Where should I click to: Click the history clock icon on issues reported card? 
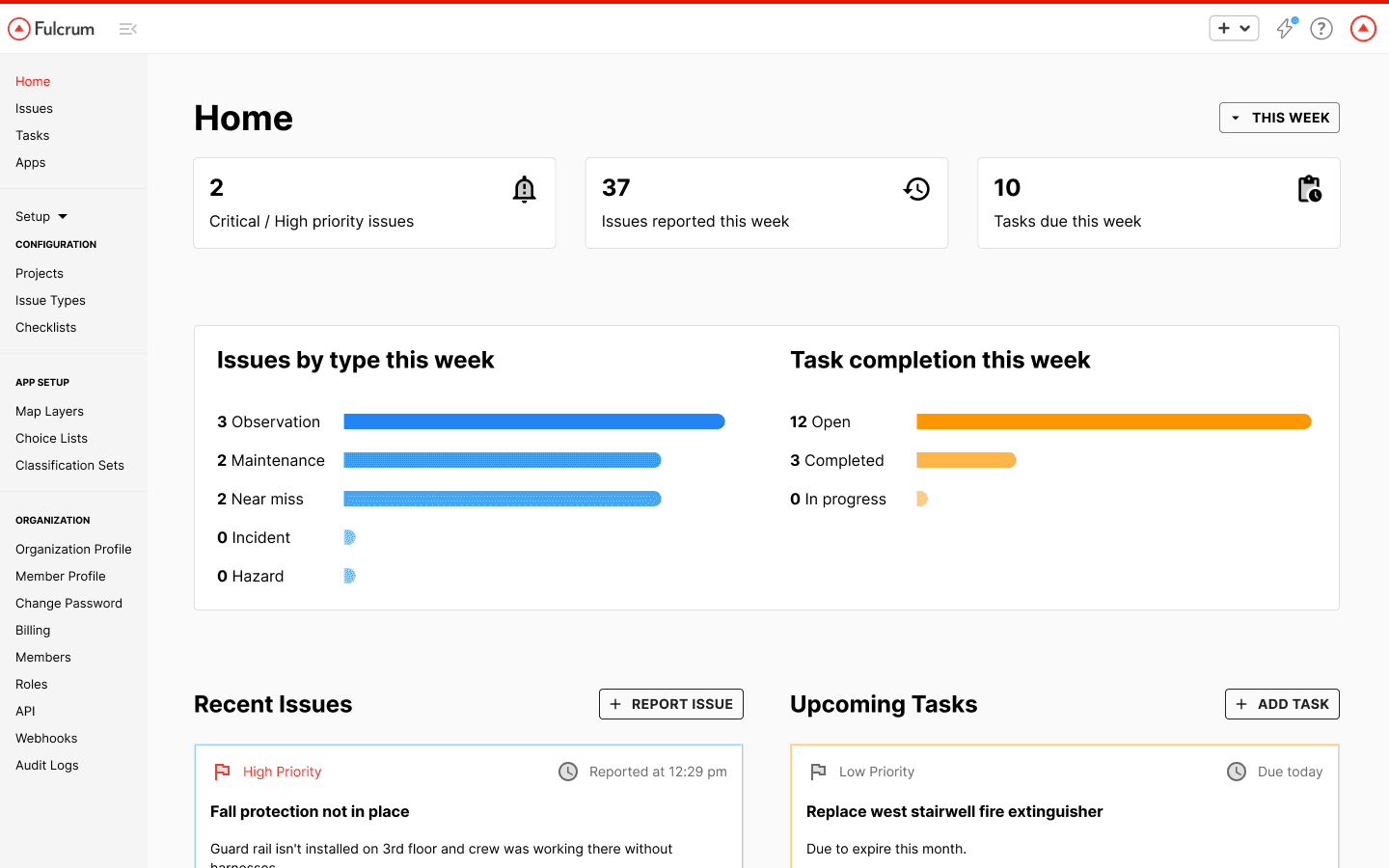tap(916, 189)
